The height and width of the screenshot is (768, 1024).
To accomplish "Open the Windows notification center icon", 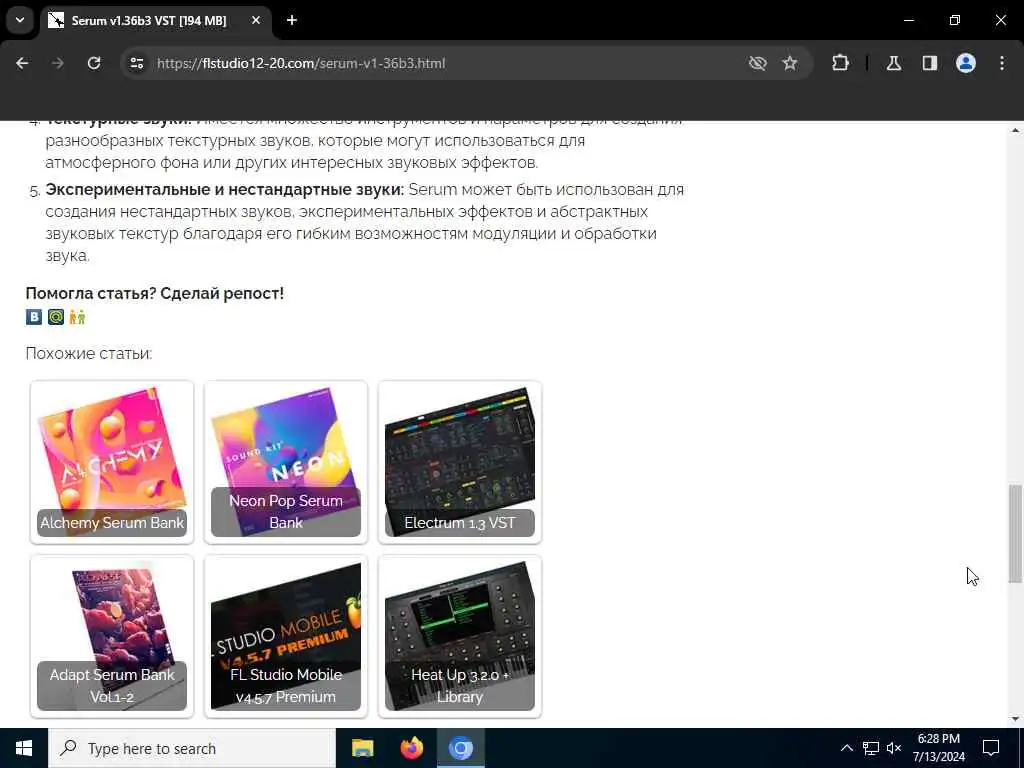I will [991, 748].
